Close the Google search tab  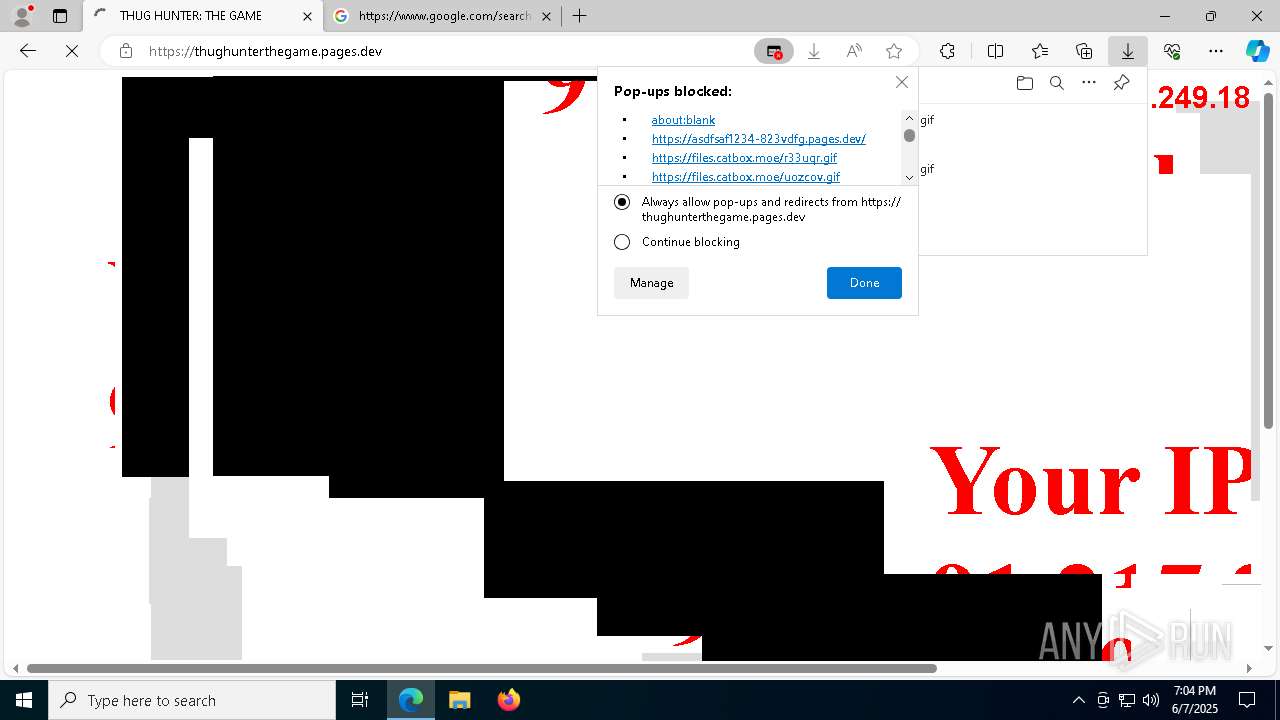546,16
